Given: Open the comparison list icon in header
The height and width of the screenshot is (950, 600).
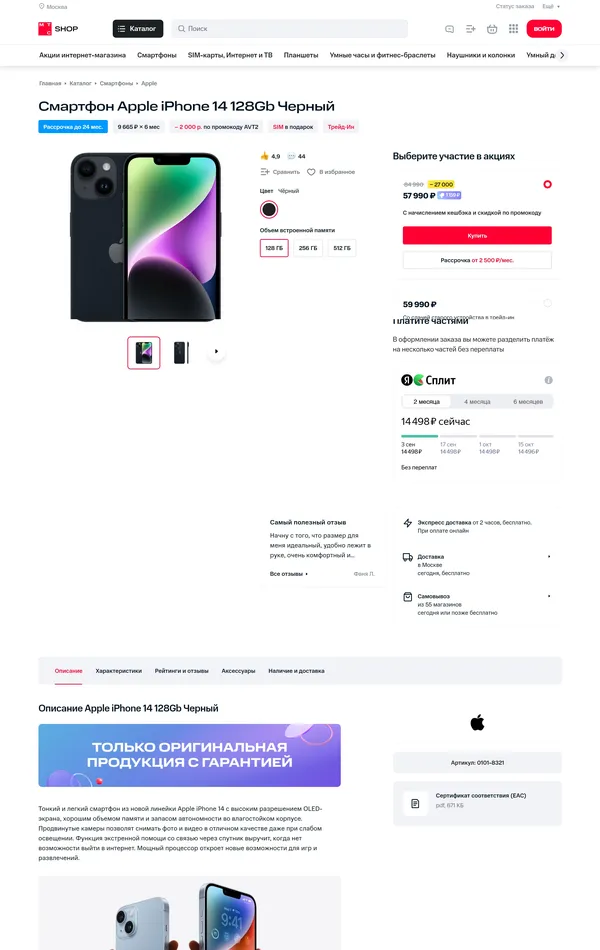Looking at the screenshot, I should pyautogui.click(x=470, y=28).
